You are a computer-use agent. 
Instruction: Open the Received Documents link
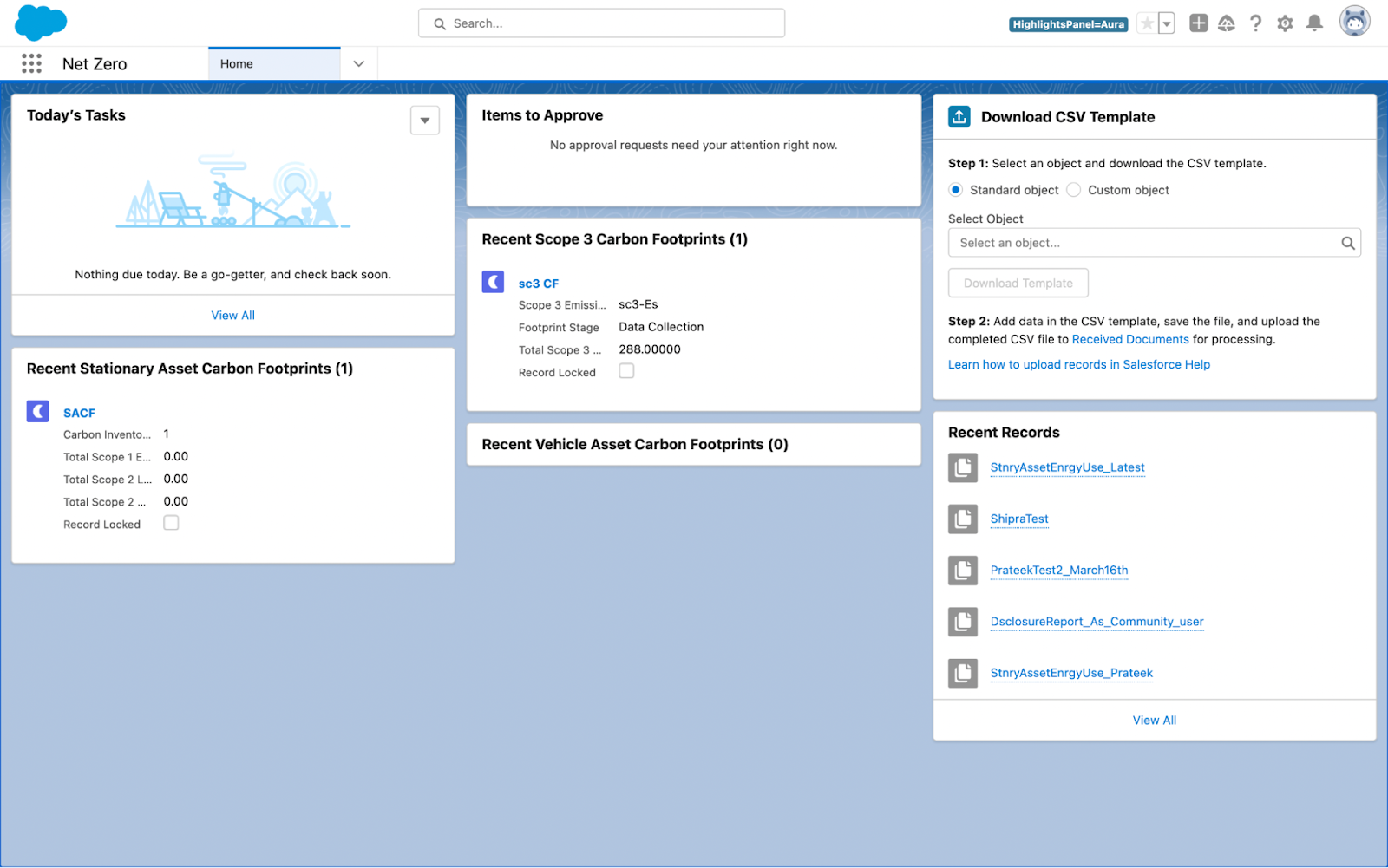[x=1130, y=340]
